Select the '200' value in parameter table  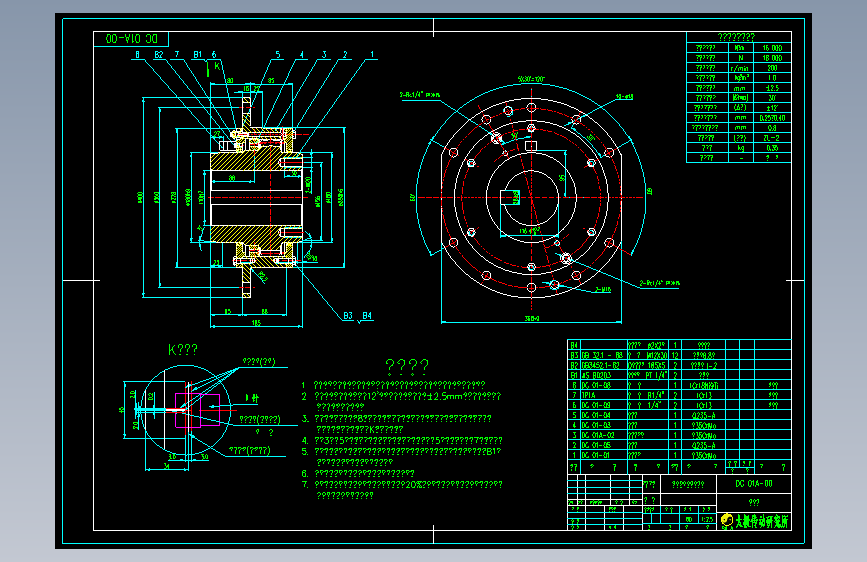click(x=772, y=68)
